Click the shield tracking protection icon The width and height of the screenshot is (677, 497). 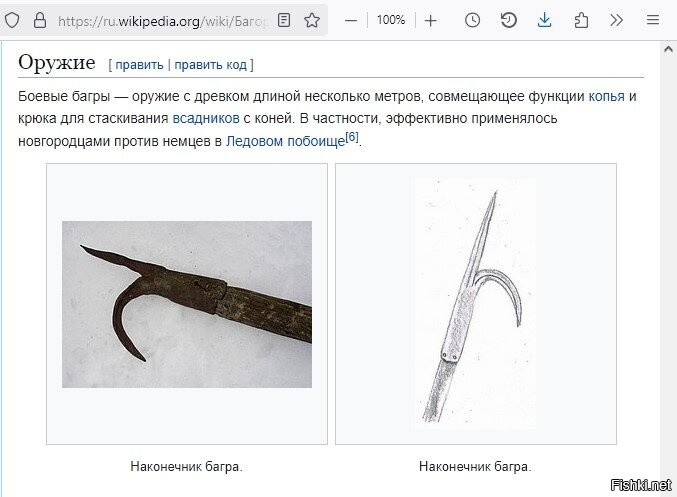pos(12,20)
